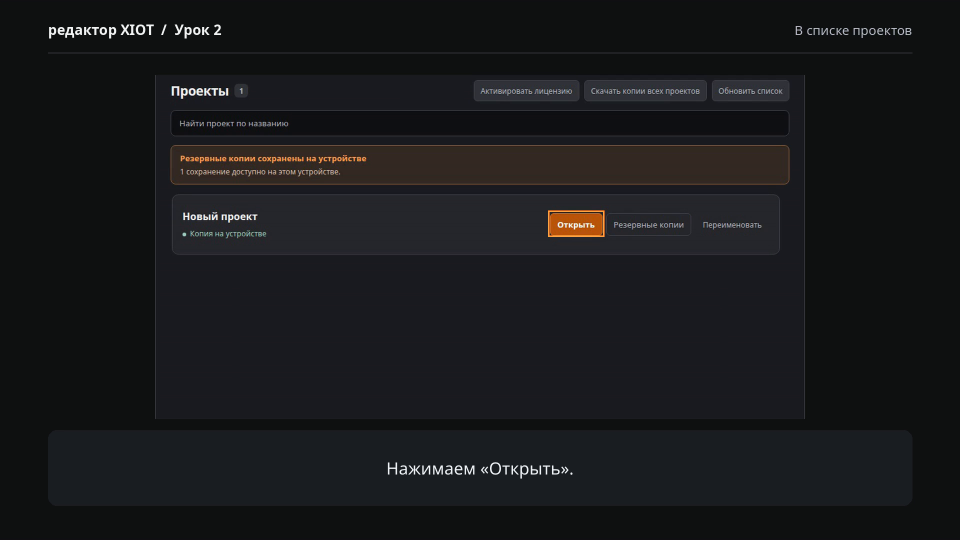The image size is (960, 540).
Task: Open Резервные копии for Новый проект
Action: click(x=648, y=225)
